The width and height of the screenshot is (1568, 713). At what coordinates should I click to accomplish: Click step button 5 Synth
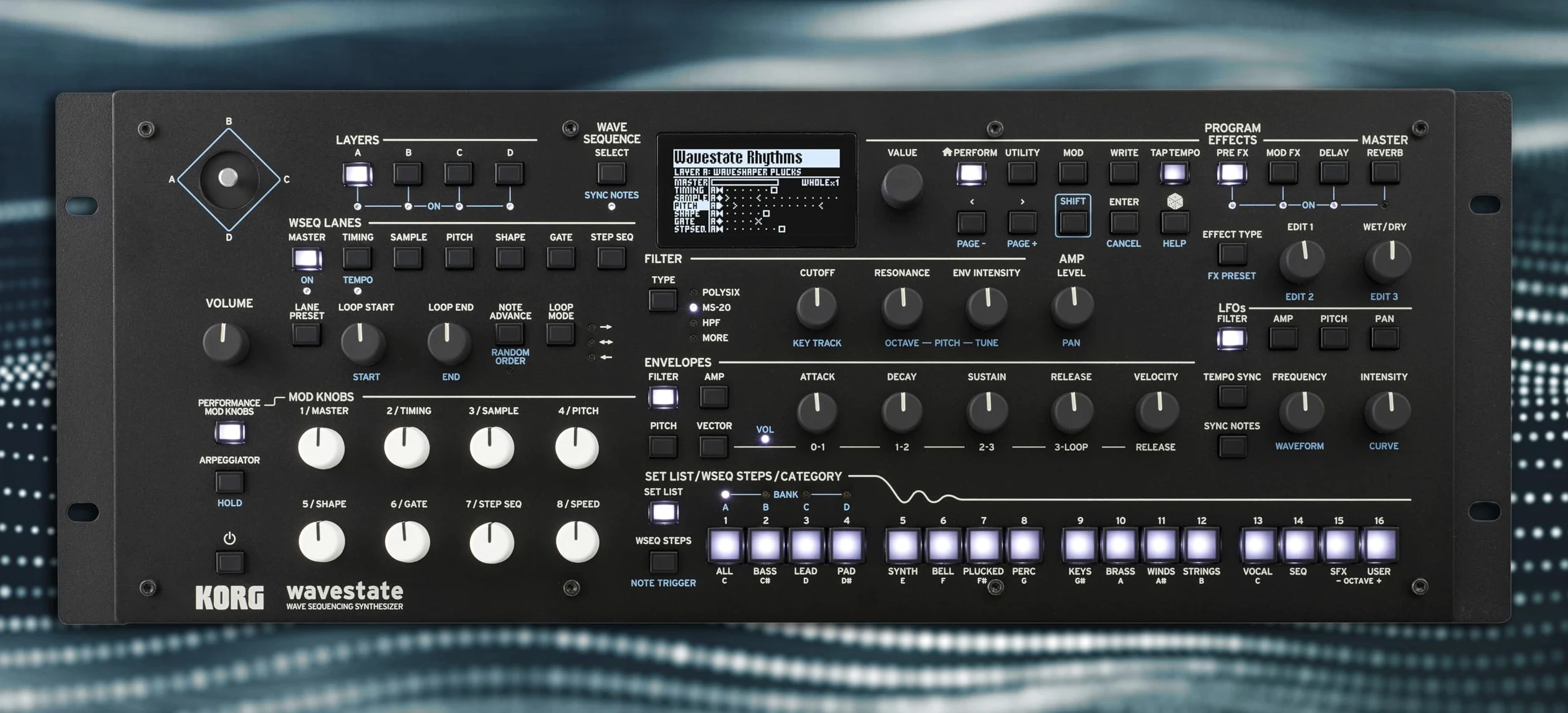tap(902, 545)
